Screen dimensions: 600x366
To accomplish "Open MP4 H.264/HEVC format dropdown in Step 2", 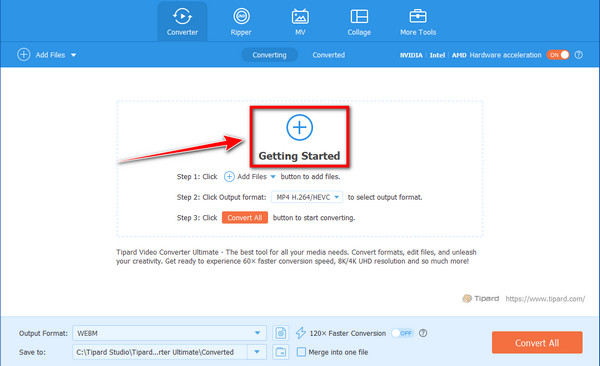I will [x=307, y=197].
